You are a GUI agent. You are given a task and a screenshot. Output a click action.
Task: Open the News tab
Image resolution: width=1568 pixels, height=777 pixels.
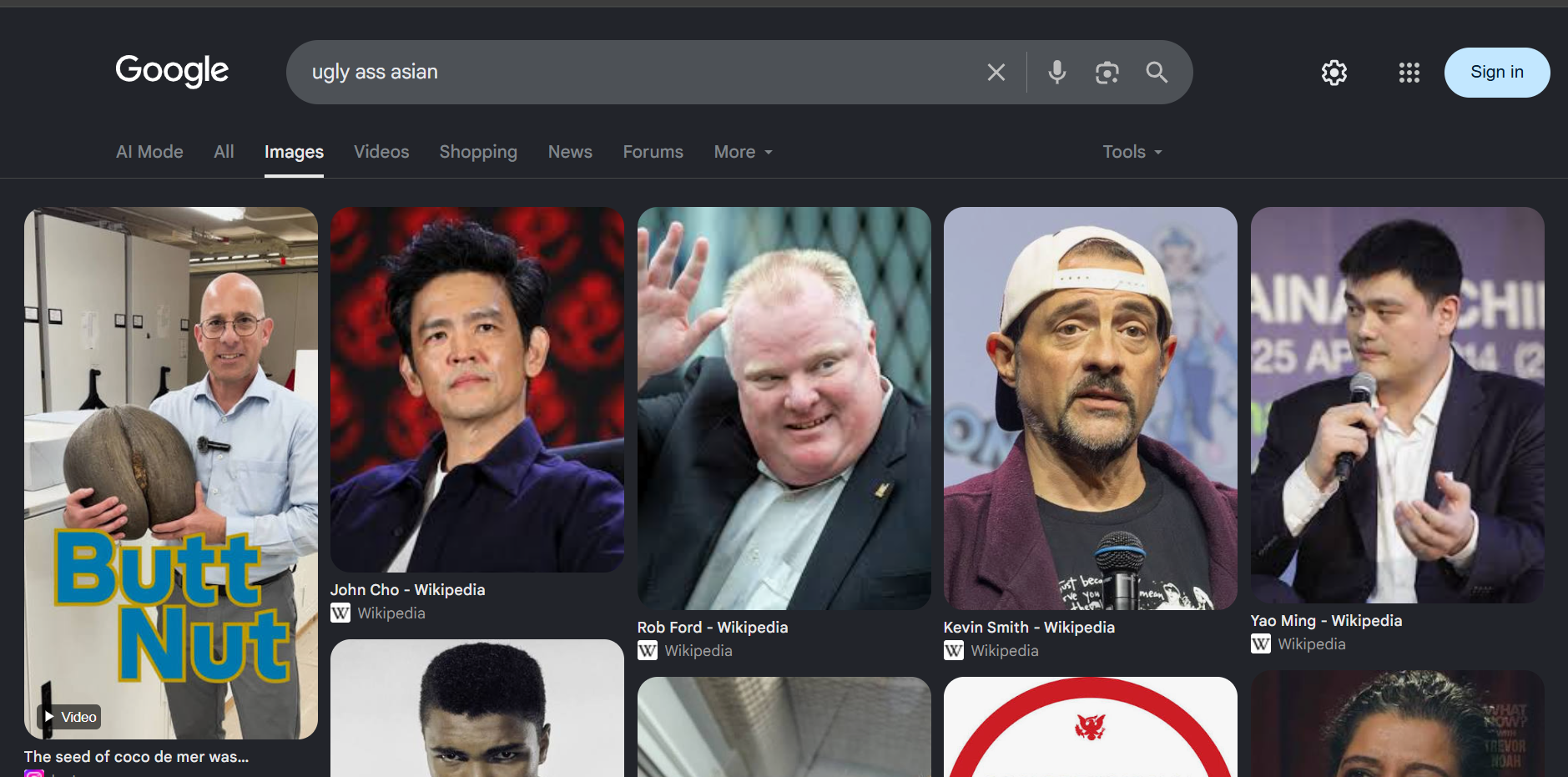coord(570,152)
